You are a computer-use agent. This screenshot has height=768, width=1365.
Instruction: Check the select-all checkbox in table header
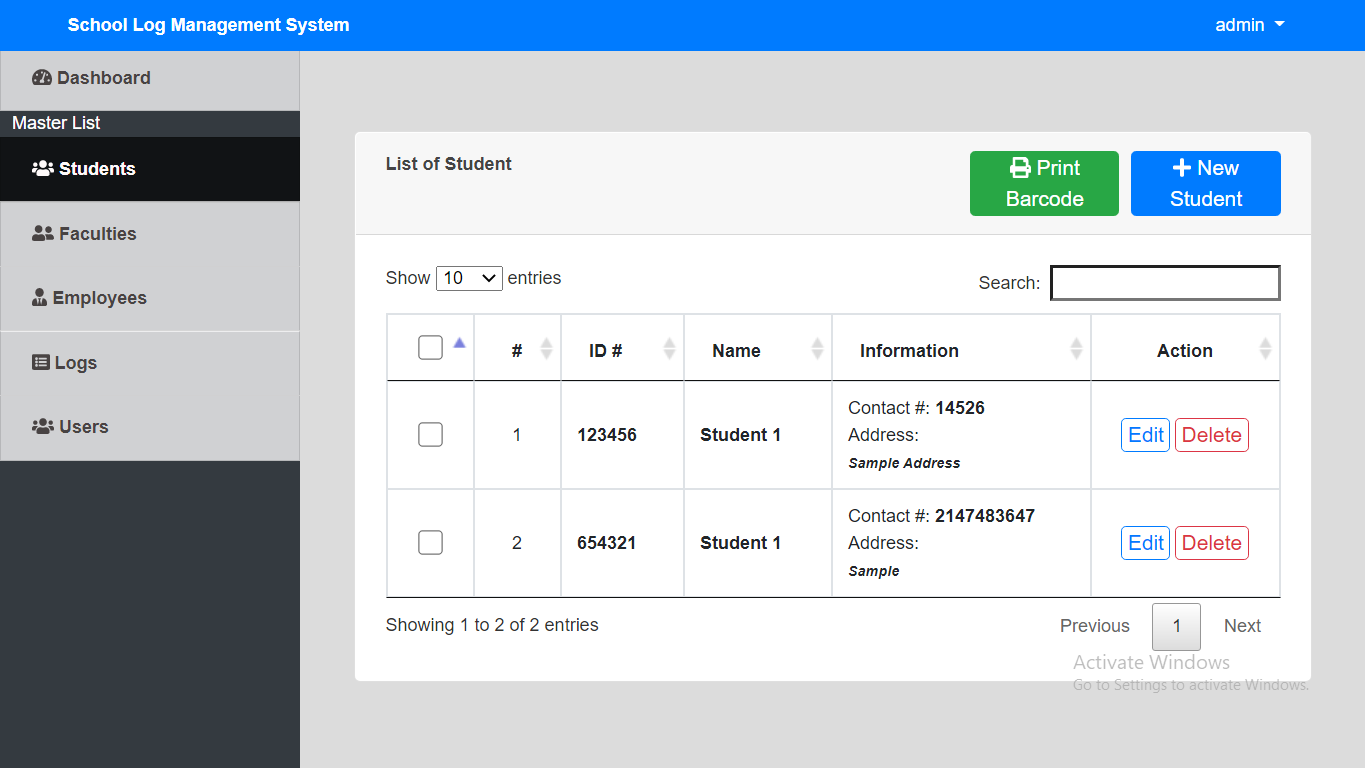(x=430, y=347)
